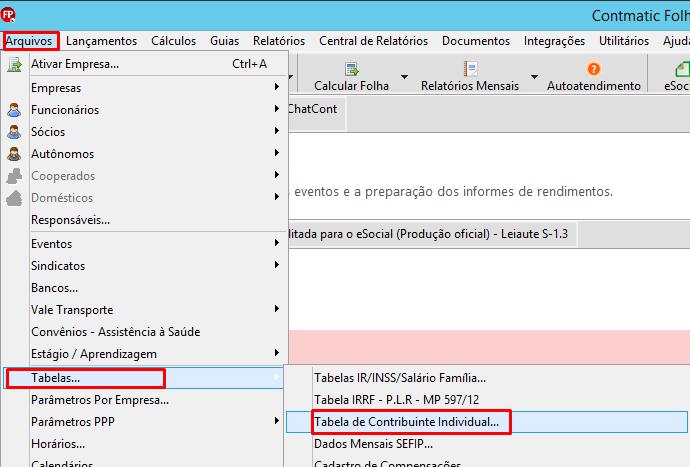Viewport: 690px width, 467px height.
Task: Click the Autoatendimento toolbar button
Action: tap(594, 76)
